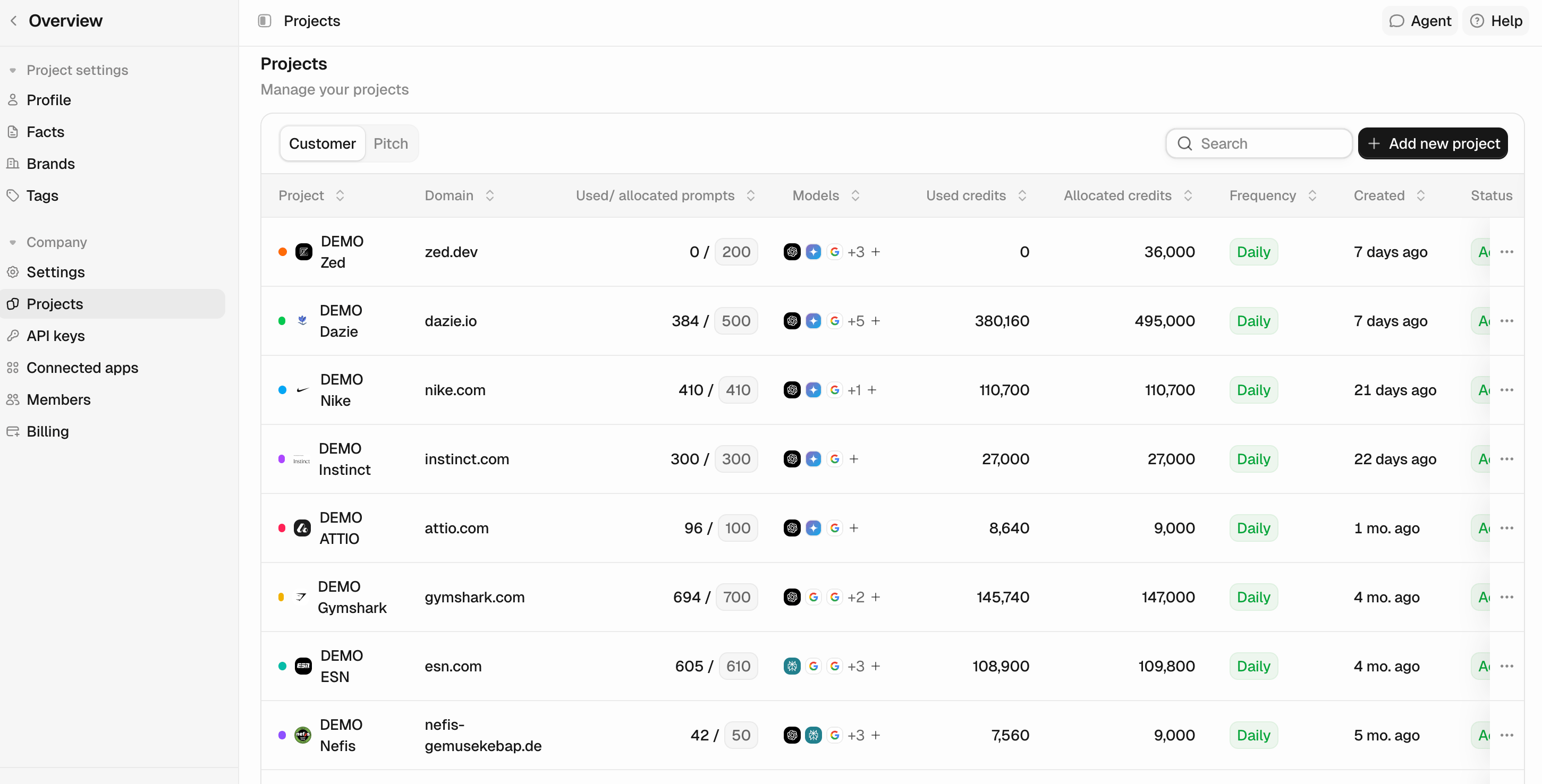Add a model to DEMO Zed with plus icon
Image resolution: width=1542 pixels, height=784 pixels.
pos(876,252)
